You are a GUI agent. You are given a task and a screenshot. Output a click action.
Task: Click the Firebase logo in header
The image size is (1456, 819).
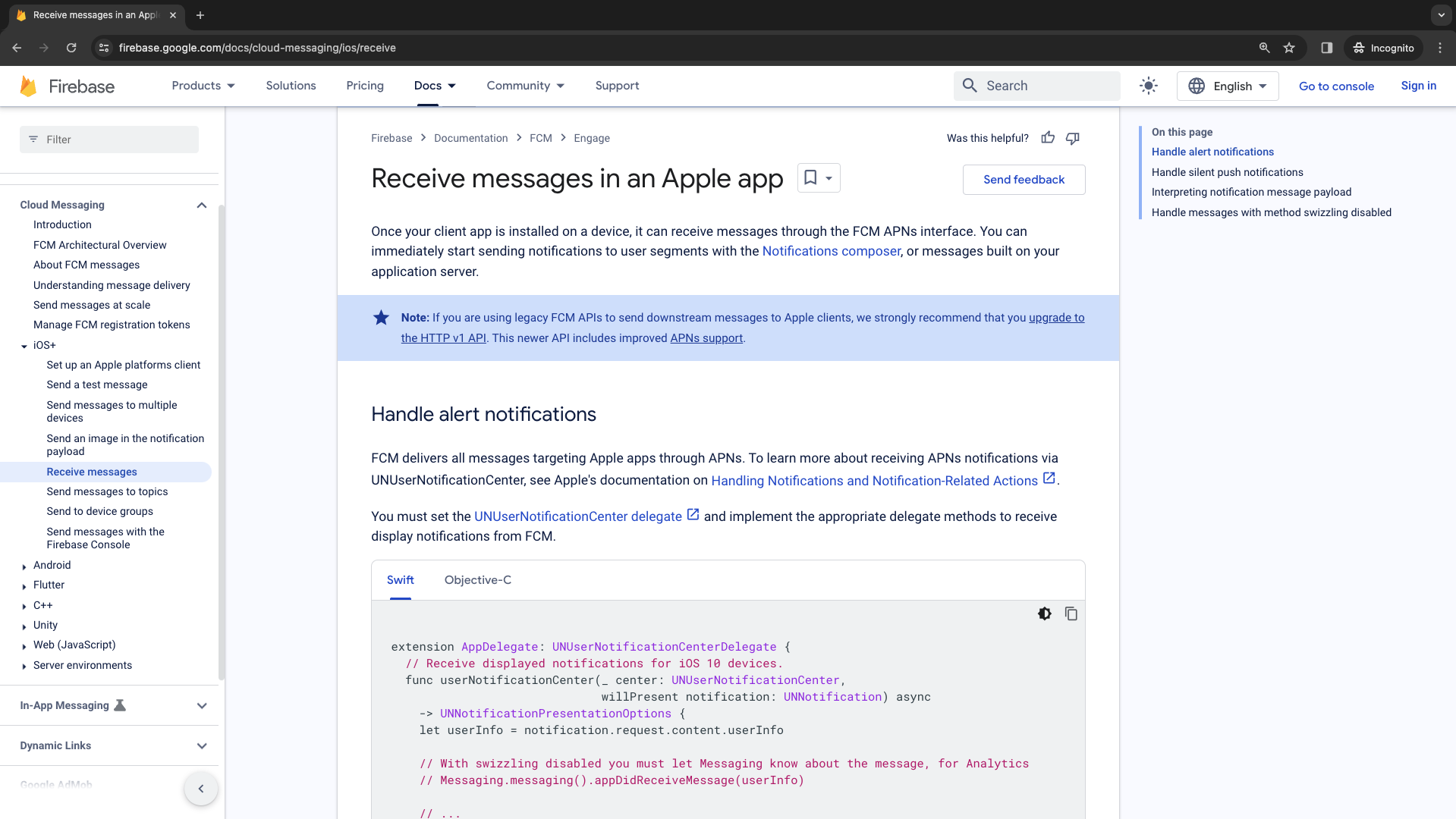[x=67, y=86]
